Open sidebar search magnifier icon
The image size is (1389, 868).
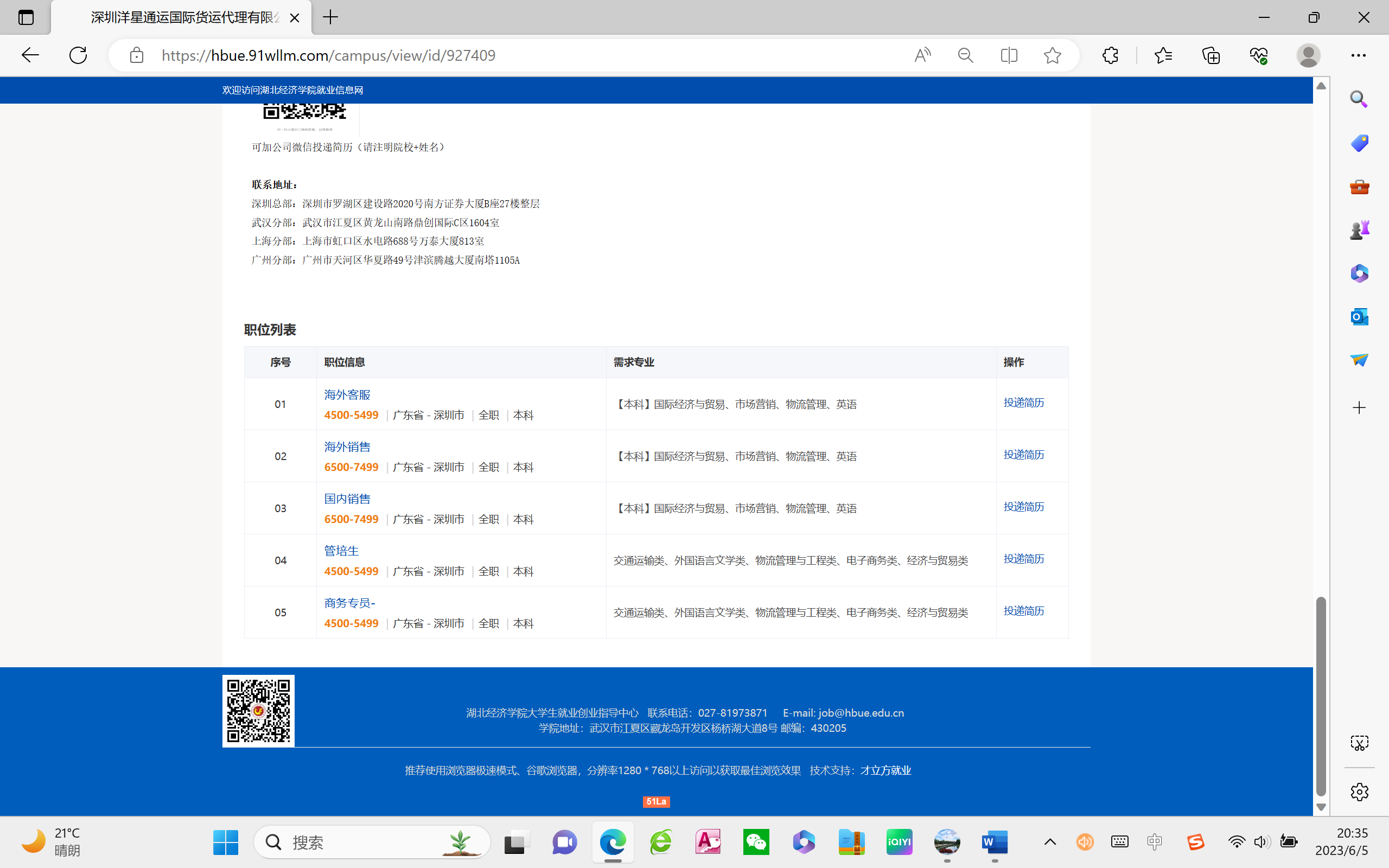point(1359,99)
